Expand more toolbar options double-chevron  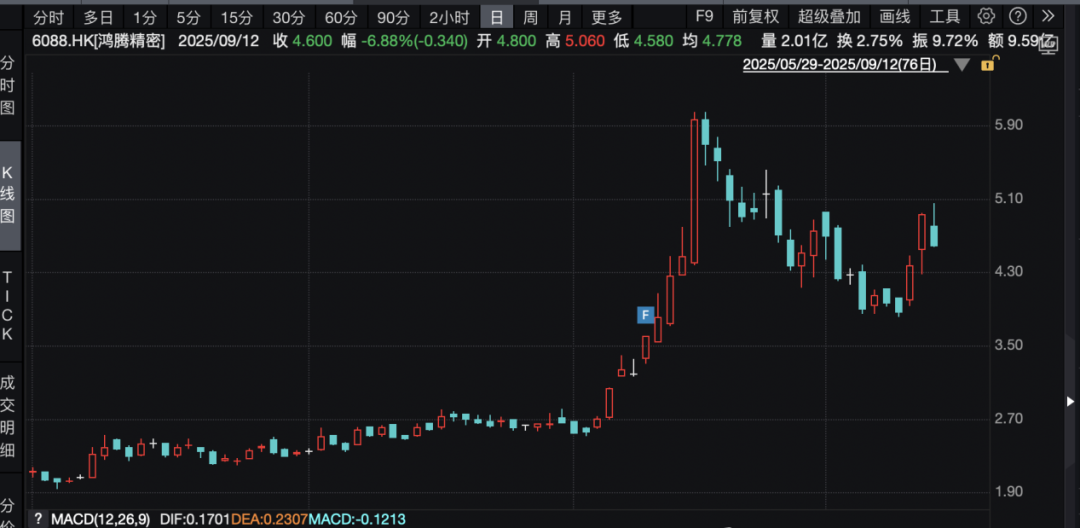pyautogui.click(x=1047, y=17)
